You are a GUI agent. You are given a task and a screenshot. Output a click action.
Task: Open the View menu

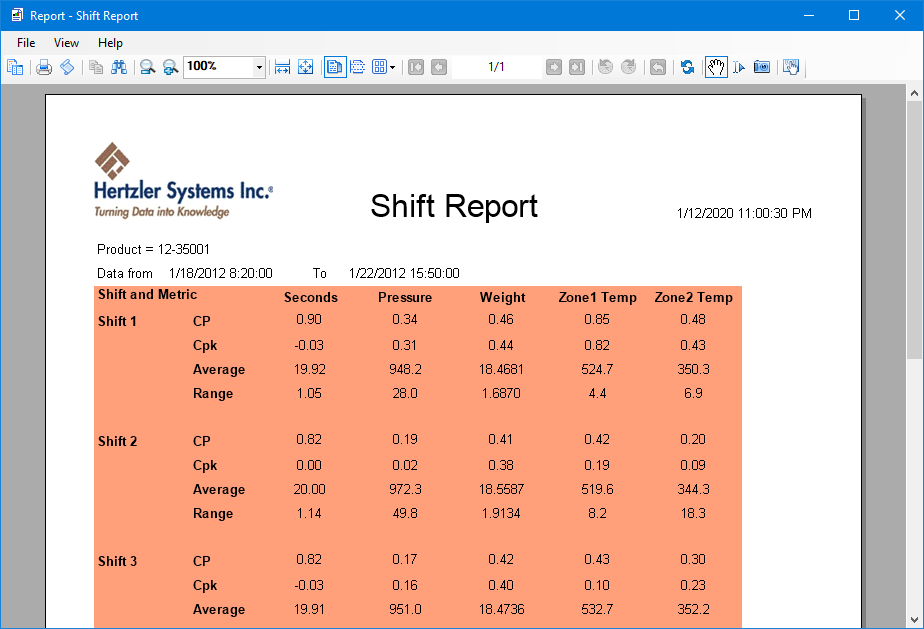(66, 43)
